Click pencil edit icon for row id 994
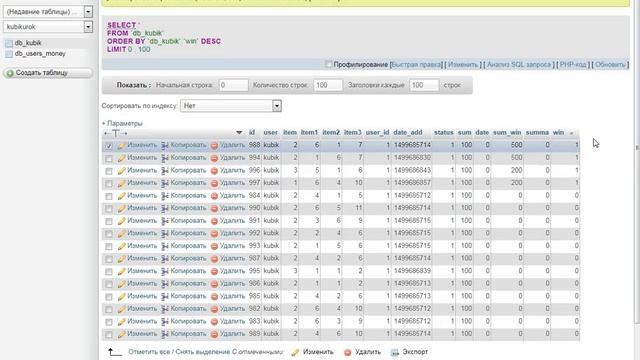 (x=121, y=158)
